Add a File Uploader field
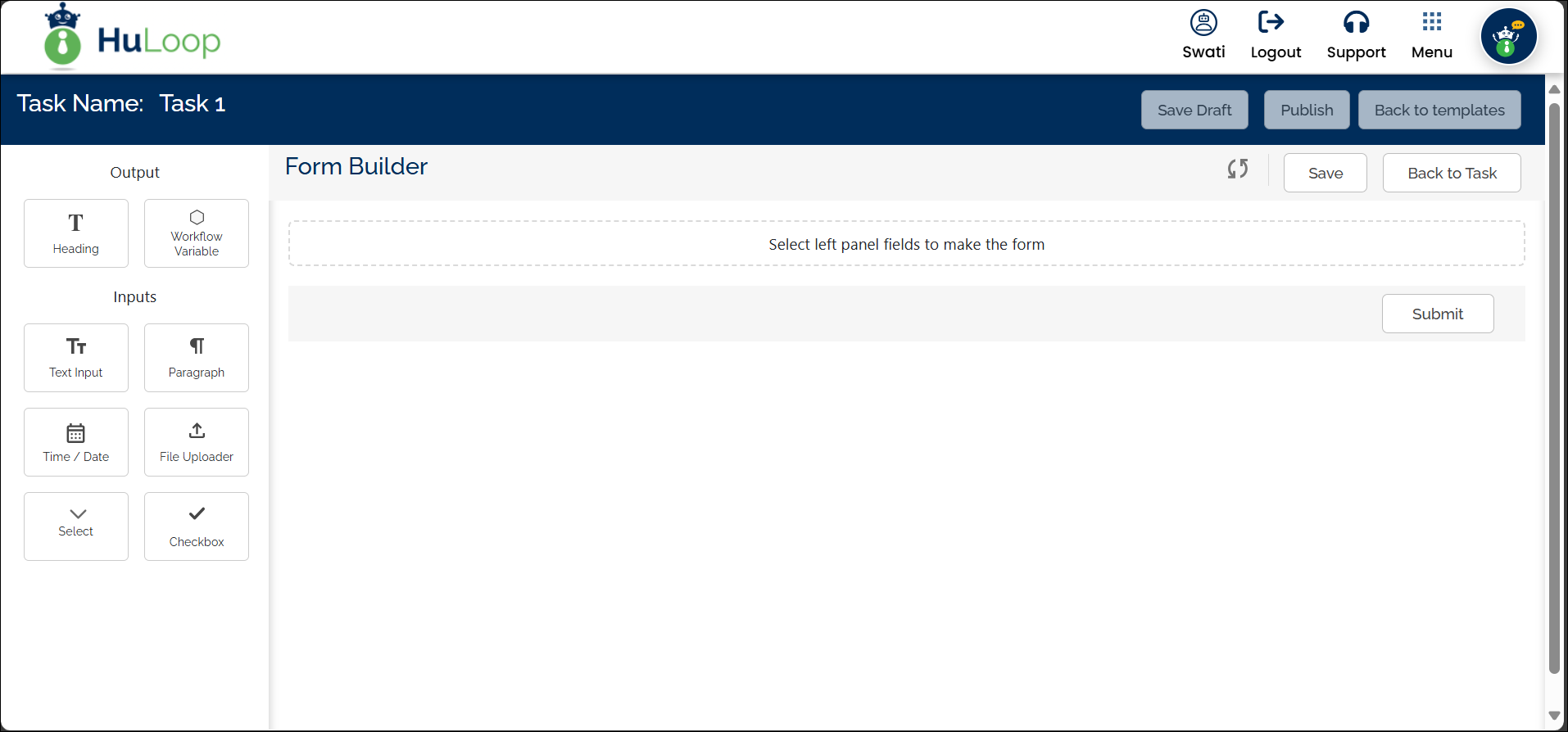 point(197,442)
